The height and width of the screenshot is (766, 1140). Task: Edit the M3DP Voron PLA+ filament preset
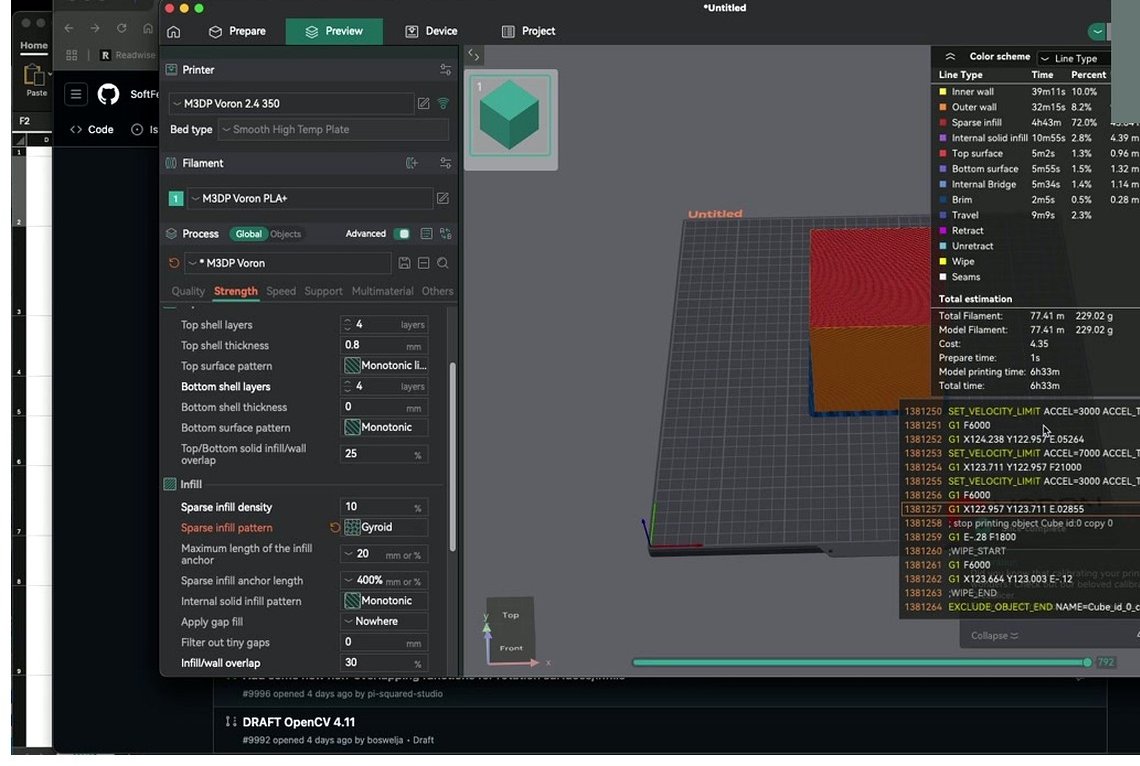pyautogui.click(x=442, y=198)
